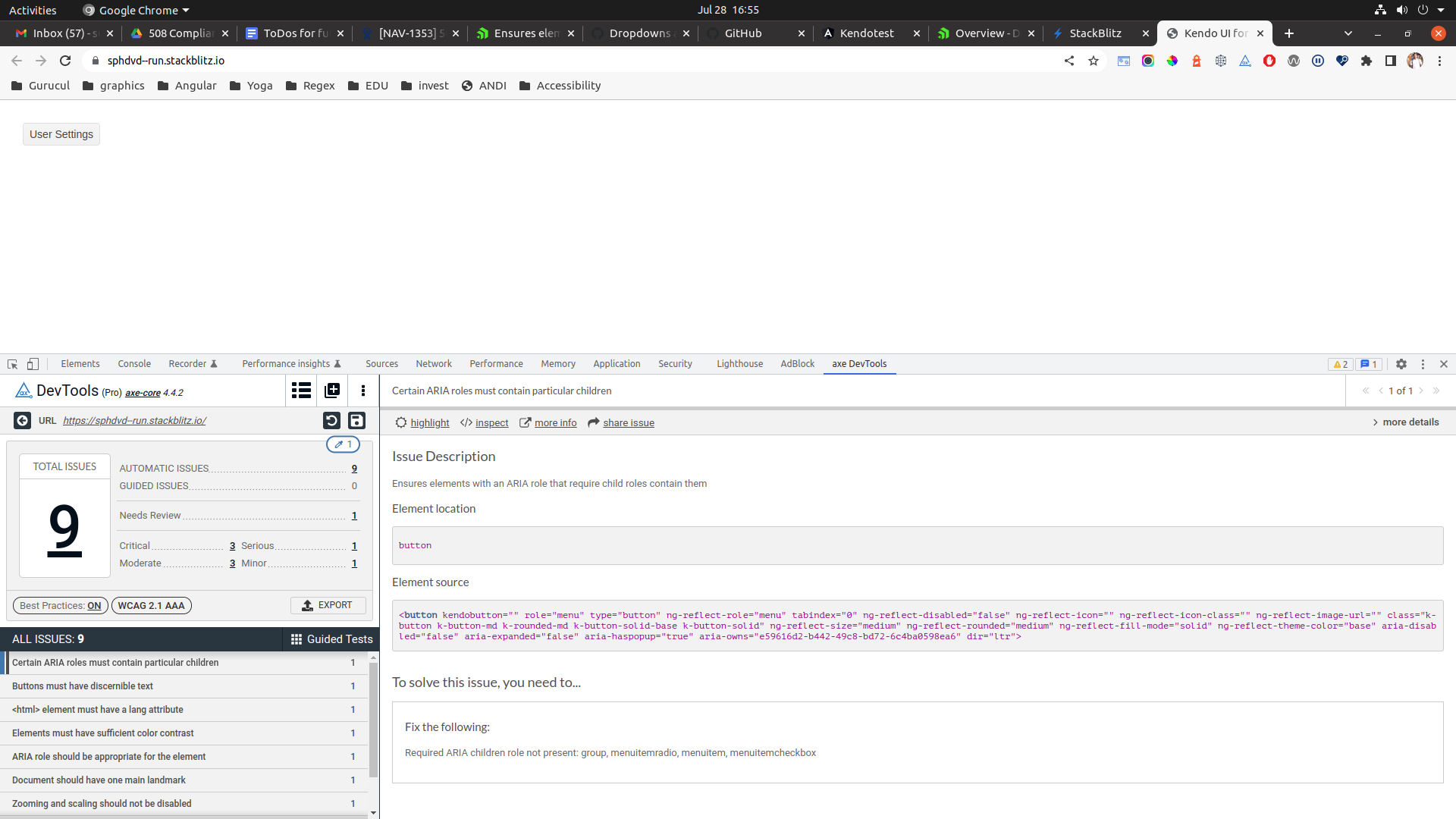Turn off Best Practices
Screen dimensions: 1456x819
60,605
